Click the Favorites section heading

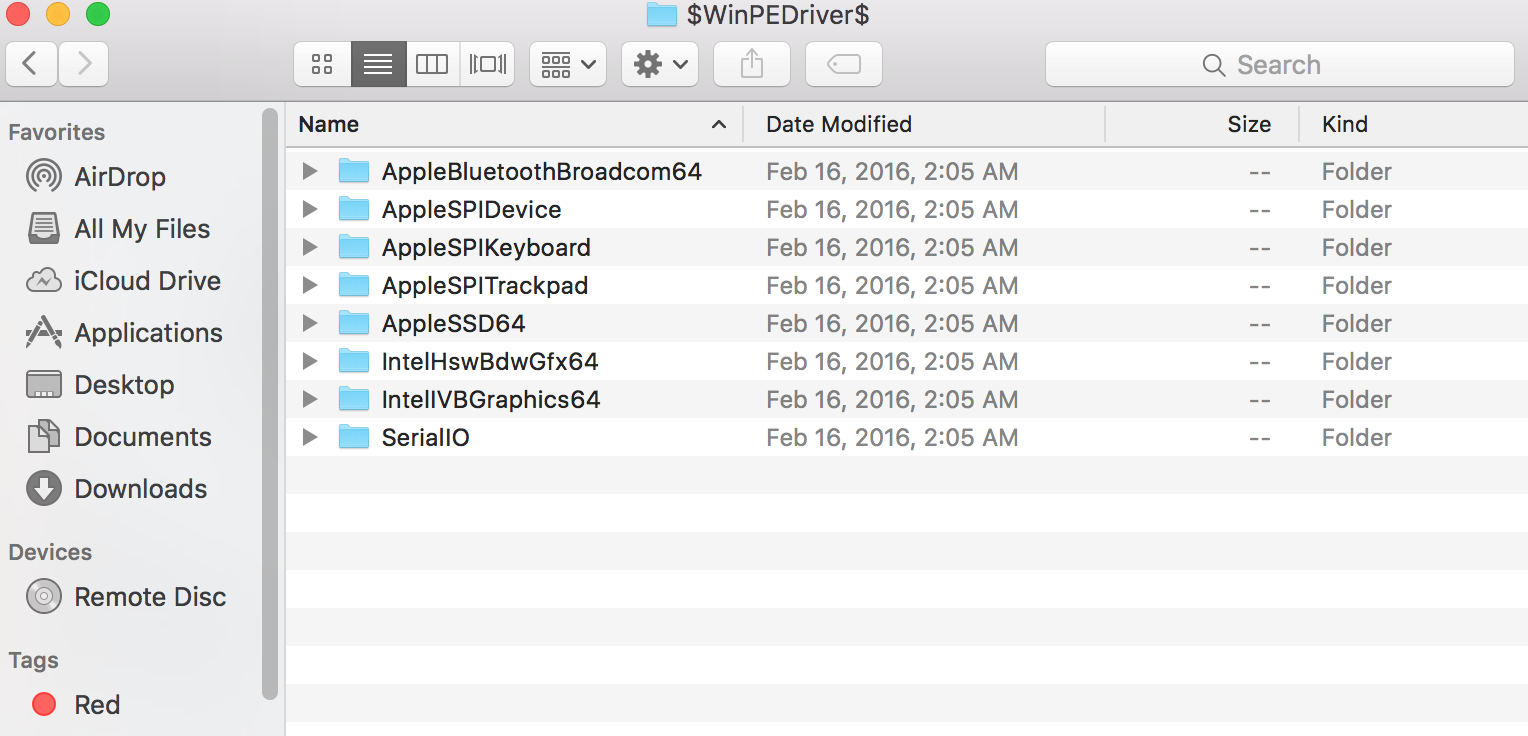57,132
